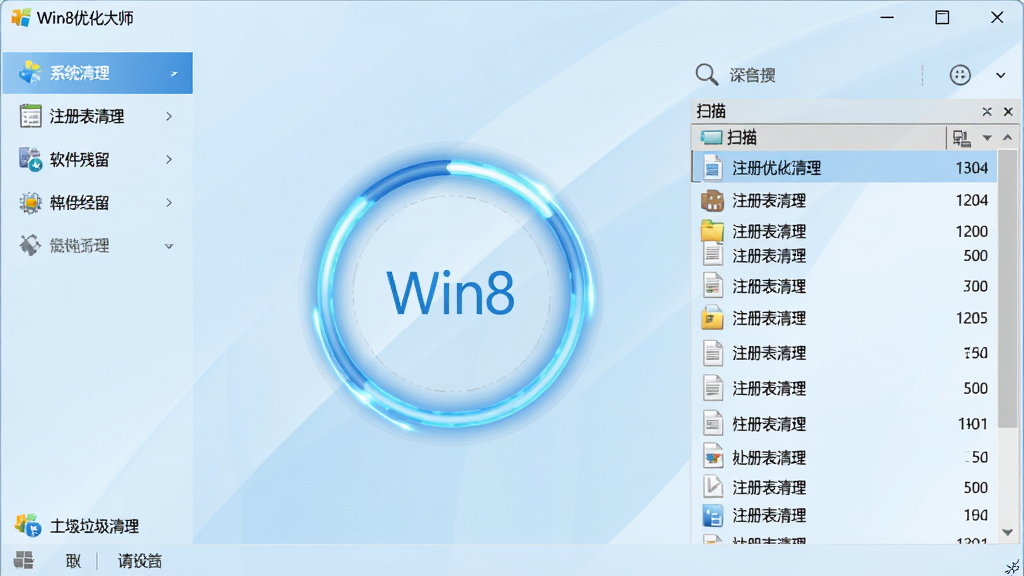Click the blue square icon in the 190 row
Viewport: 1024px width, 576px height.
(x=712, y=516)
